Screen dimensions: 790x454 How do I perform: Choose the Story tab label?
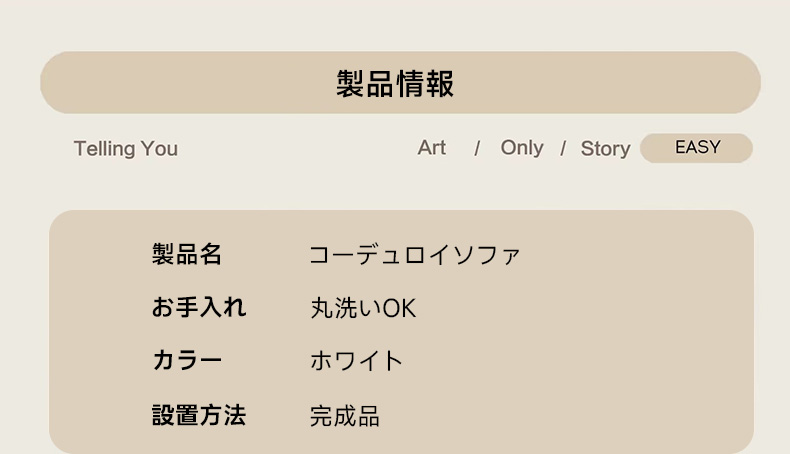point(605,149)
